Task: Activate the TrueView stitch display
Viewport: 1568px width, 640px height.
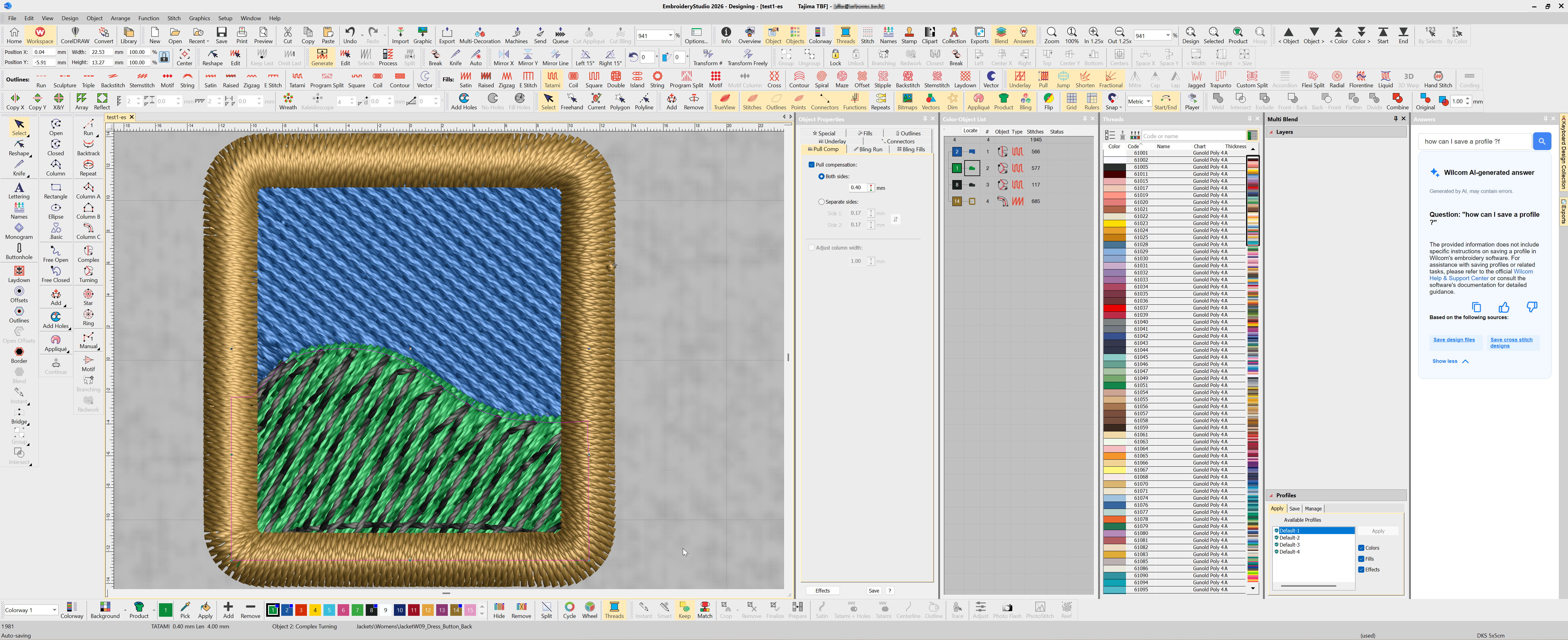Action: coord(724,101)
